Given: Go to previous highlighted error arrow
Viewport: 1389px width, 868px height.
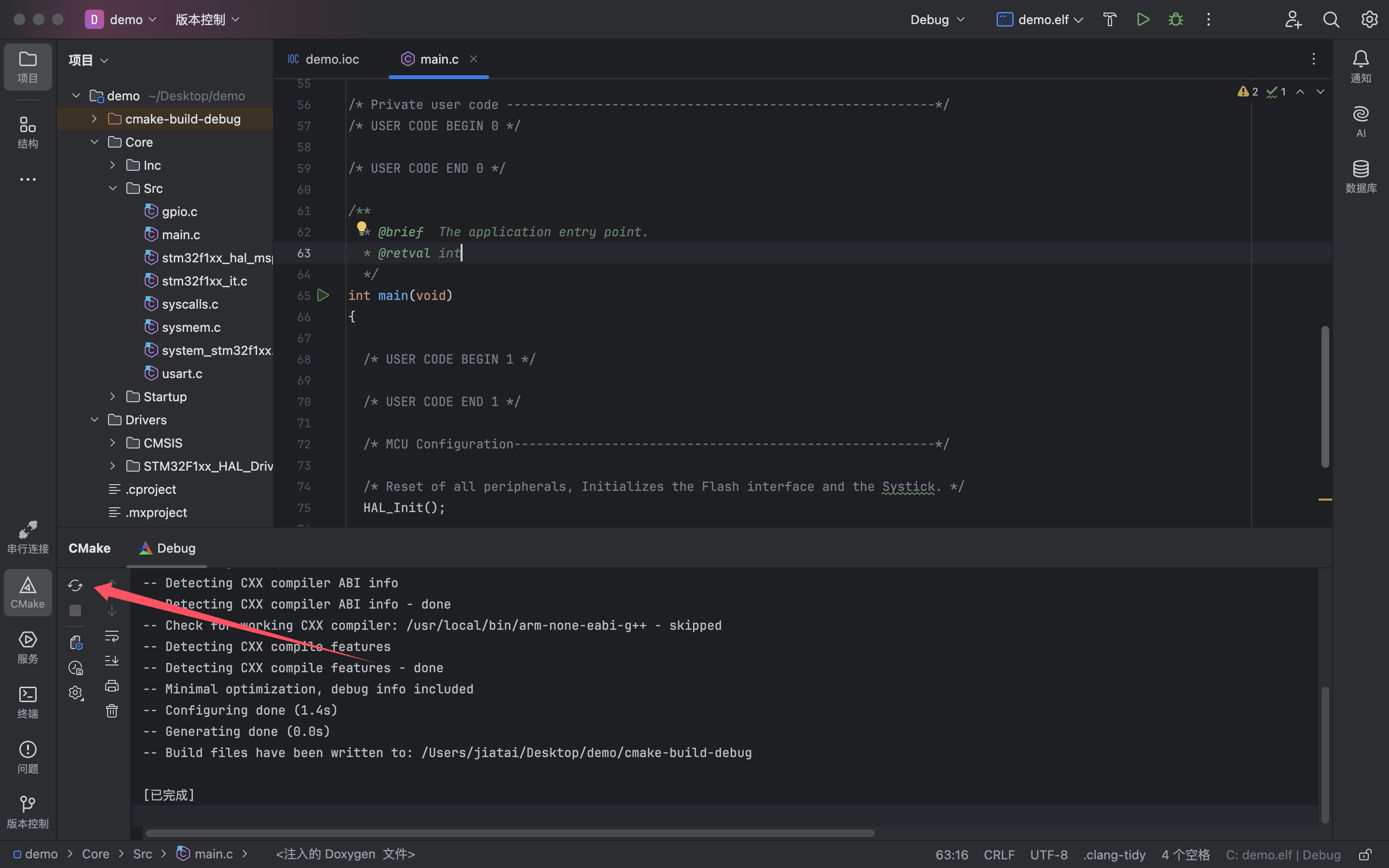Looking at the screenshot, I should [1300, 92].
